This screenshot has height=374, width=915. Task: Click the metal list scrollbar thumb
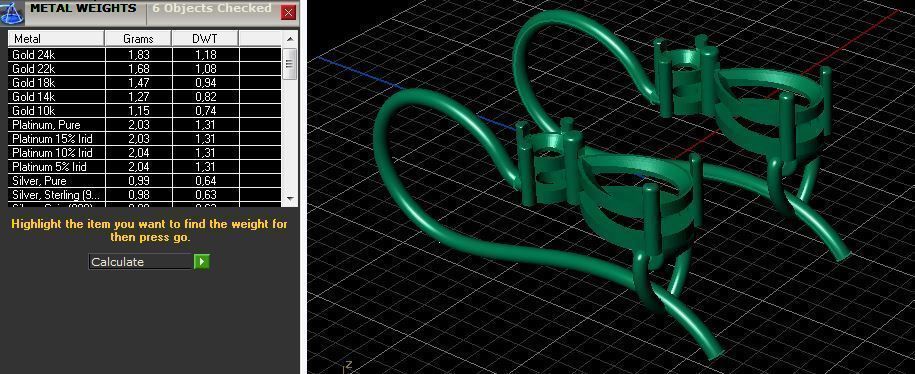coord(290,64)
